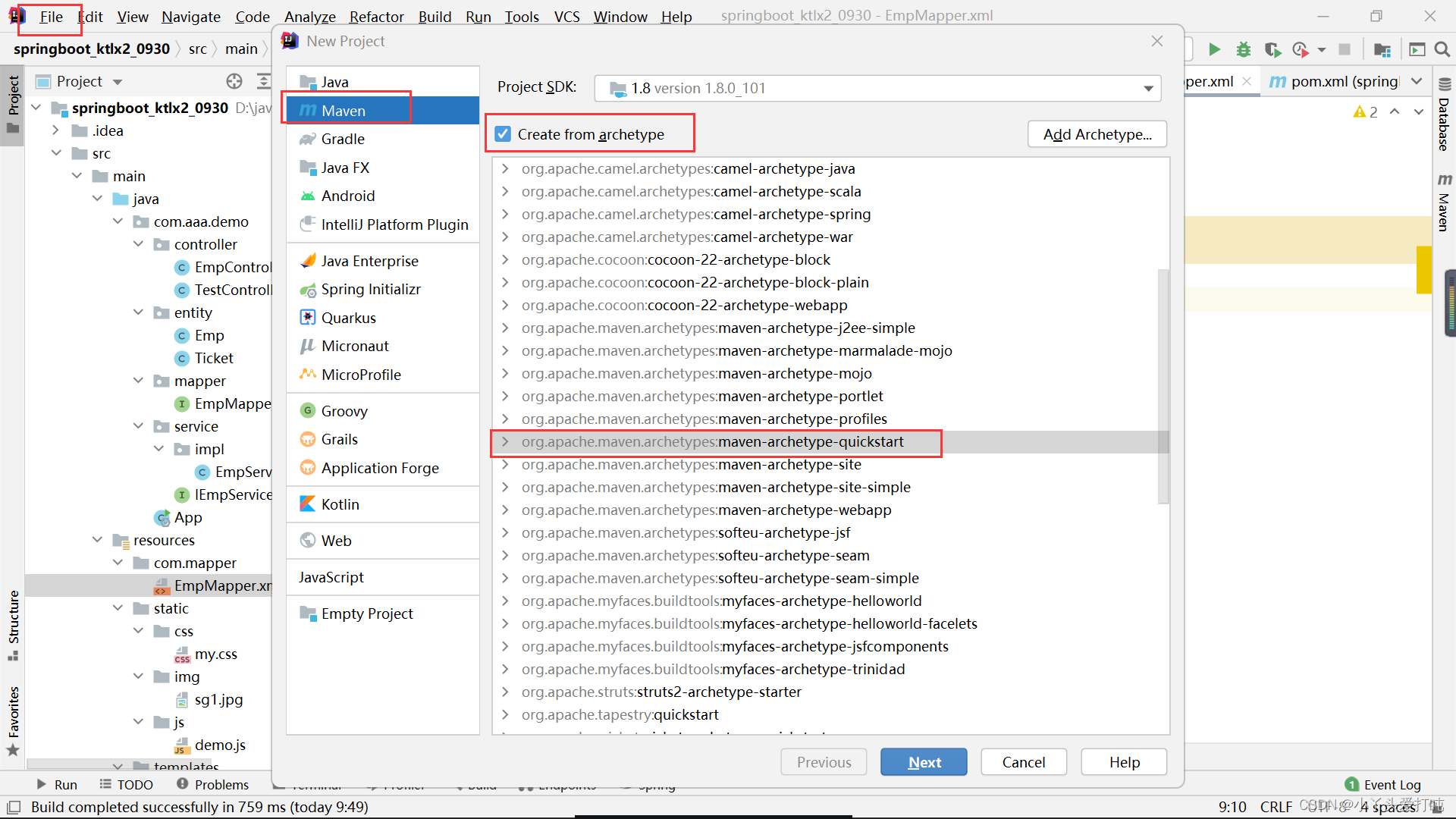Select Gradle project type
The width and height of the screenshot is (1456, 819).
tap(383, 139)
